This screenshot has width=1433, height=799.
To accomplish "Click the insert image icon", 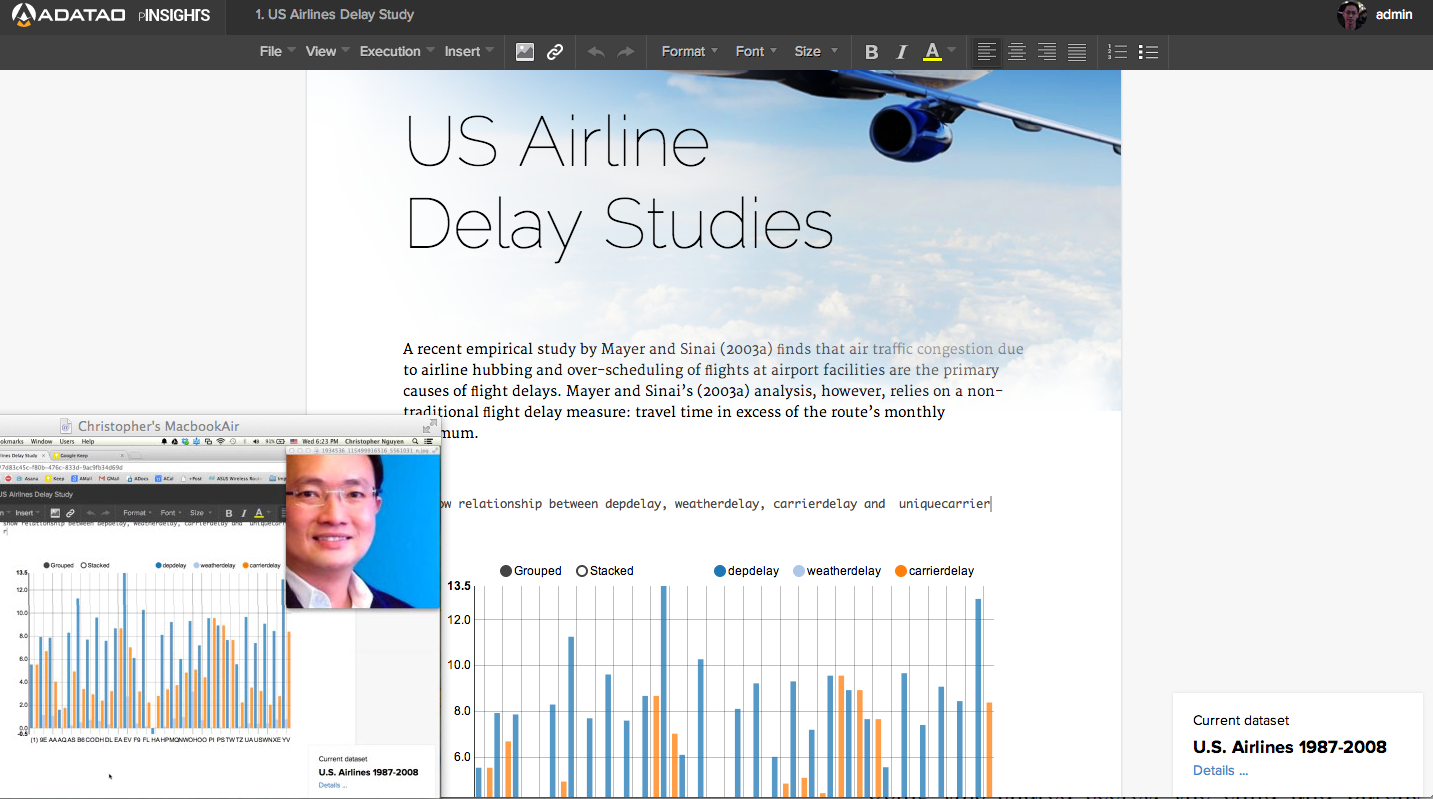I will click(525, 52).
